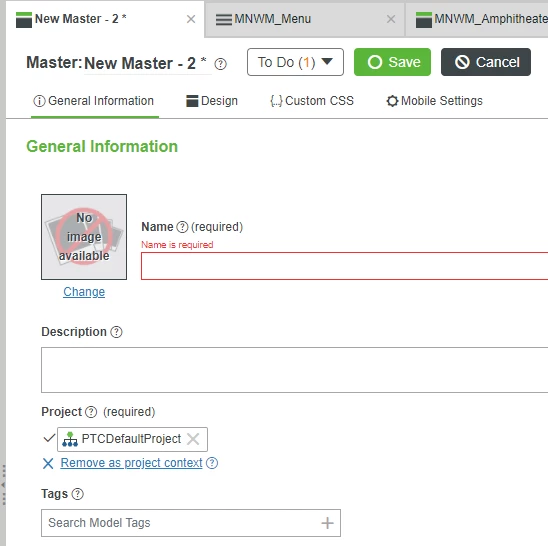548x546 pixels.
Task: Open help icon beside Master title
Action: click(221, 64)
